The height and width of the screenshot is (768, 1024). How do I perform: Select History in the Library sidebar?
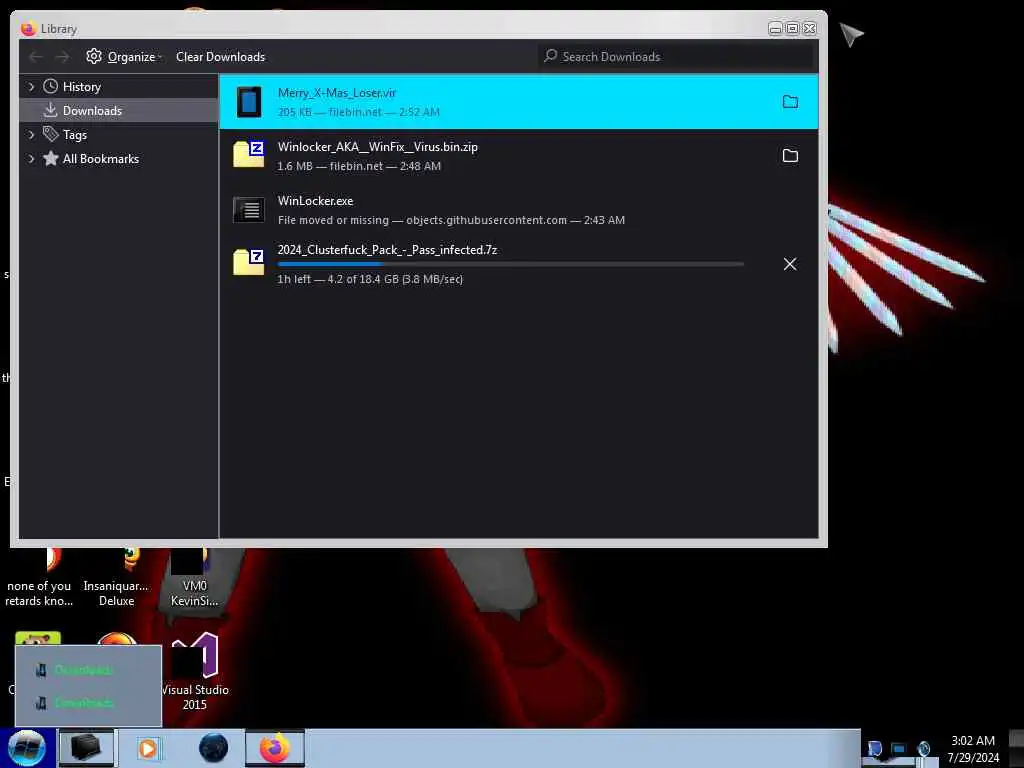[x=82, y=87]
